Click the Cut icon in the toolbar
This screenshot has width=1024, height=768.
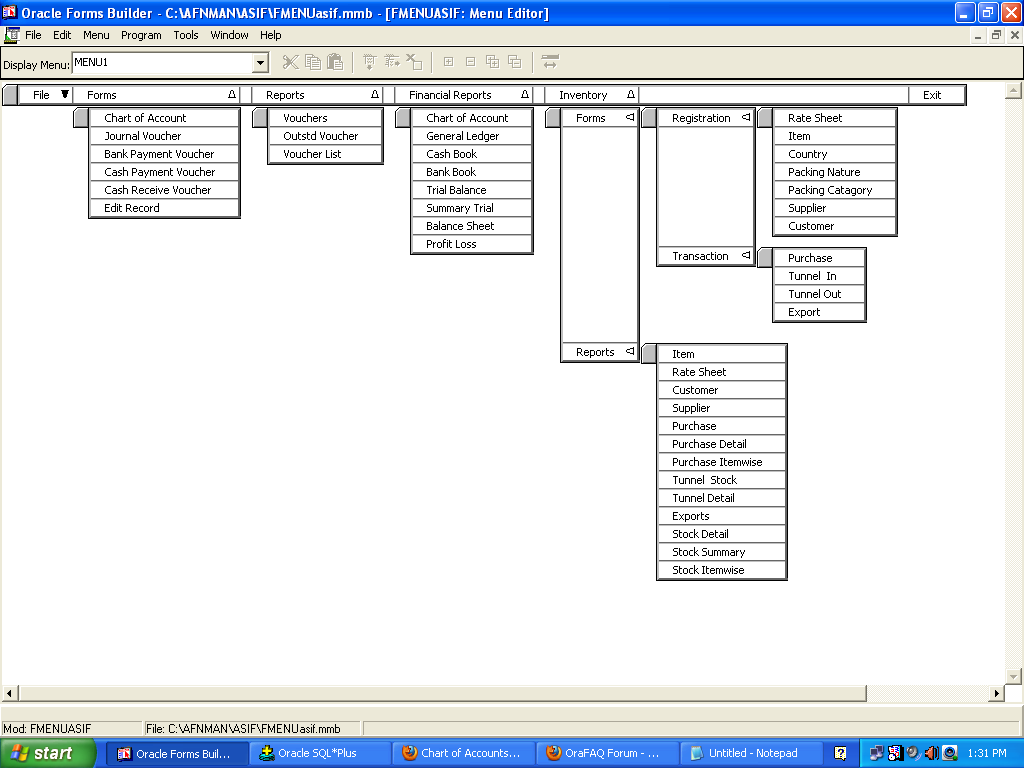(x=291, y=63)
